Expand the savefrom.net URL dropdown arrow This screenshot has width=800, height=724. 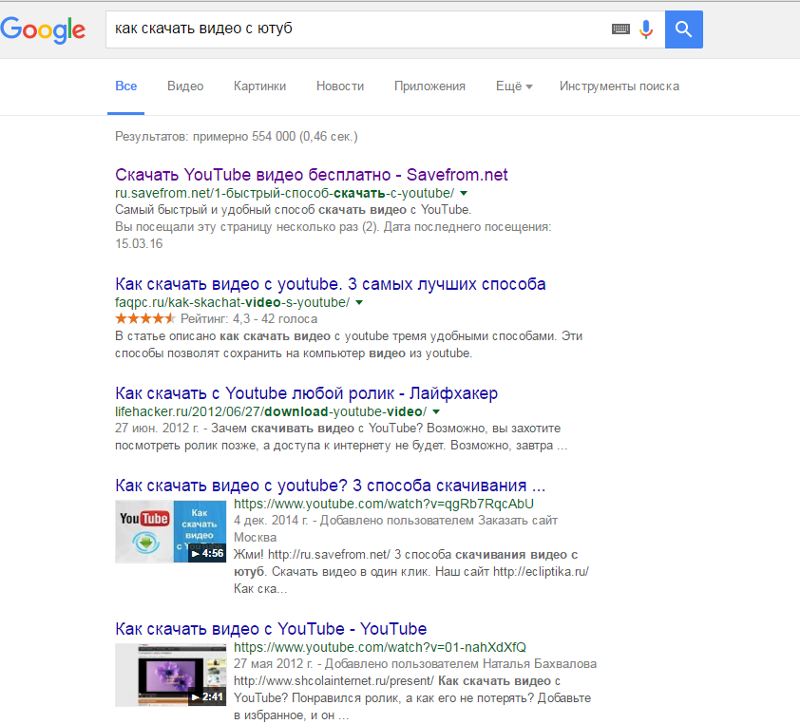(463, 193)
